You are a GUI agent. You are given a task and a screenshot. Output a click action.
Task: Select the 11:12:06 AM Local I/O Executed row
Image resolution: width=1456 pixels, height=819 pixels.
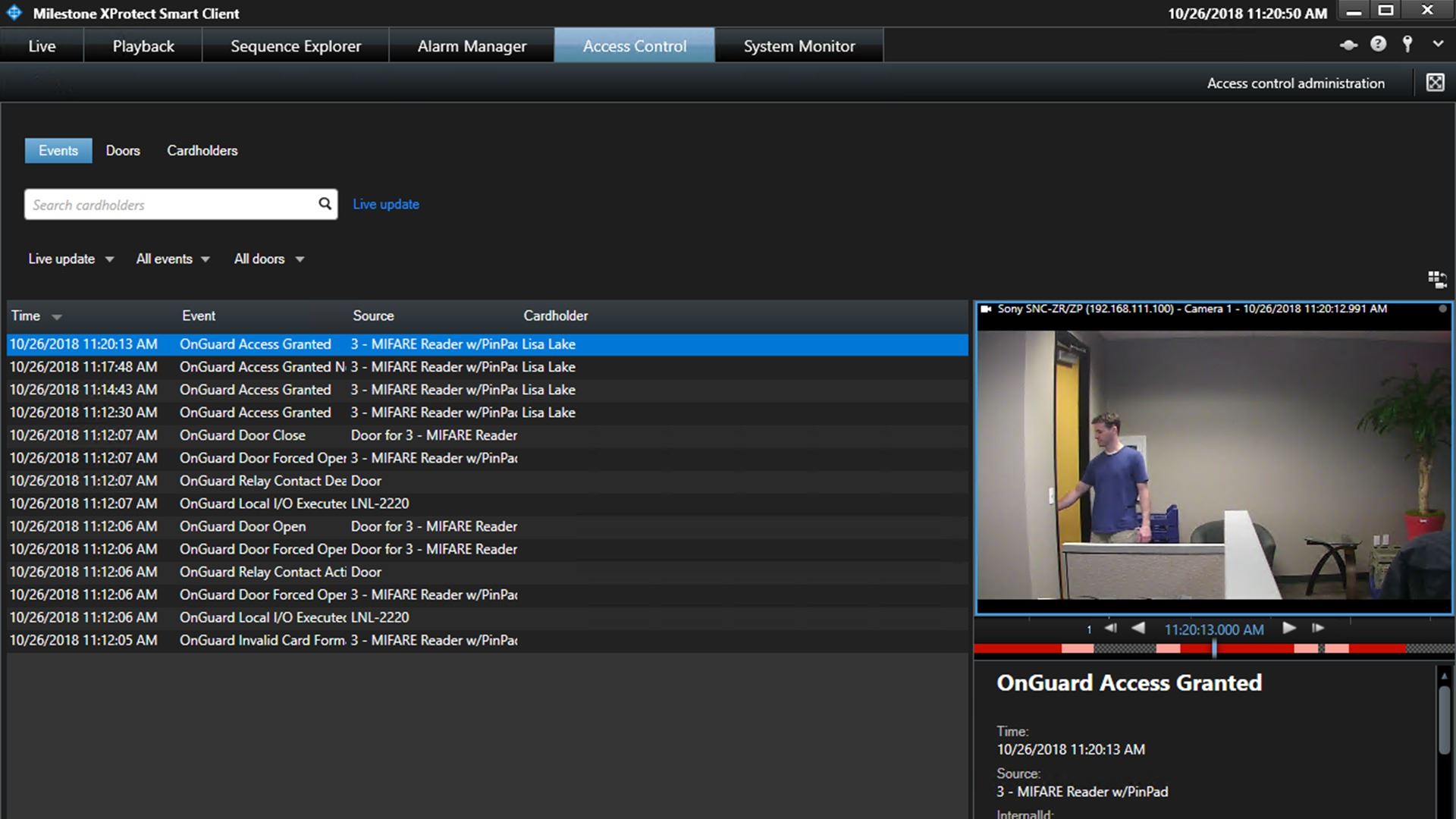(488, 617)
